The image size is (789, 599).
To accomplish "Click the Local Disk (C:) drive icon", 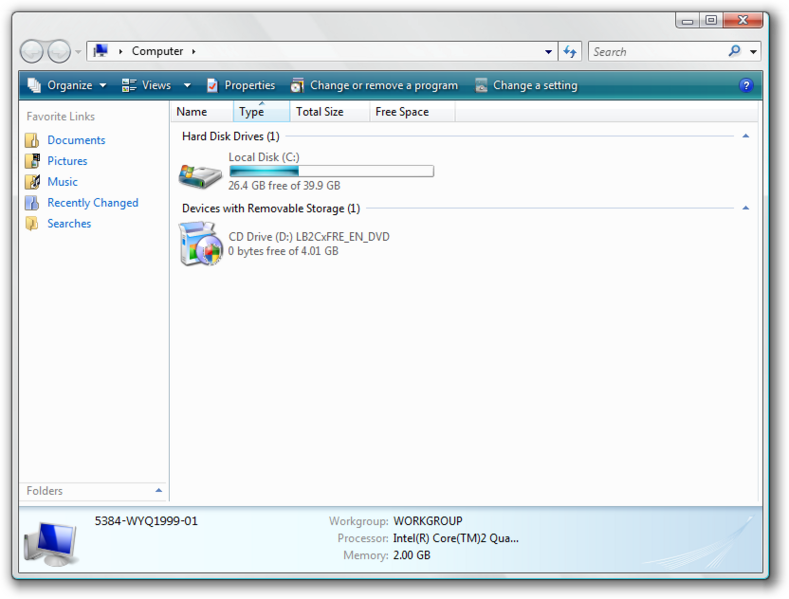I will point(200,176).
